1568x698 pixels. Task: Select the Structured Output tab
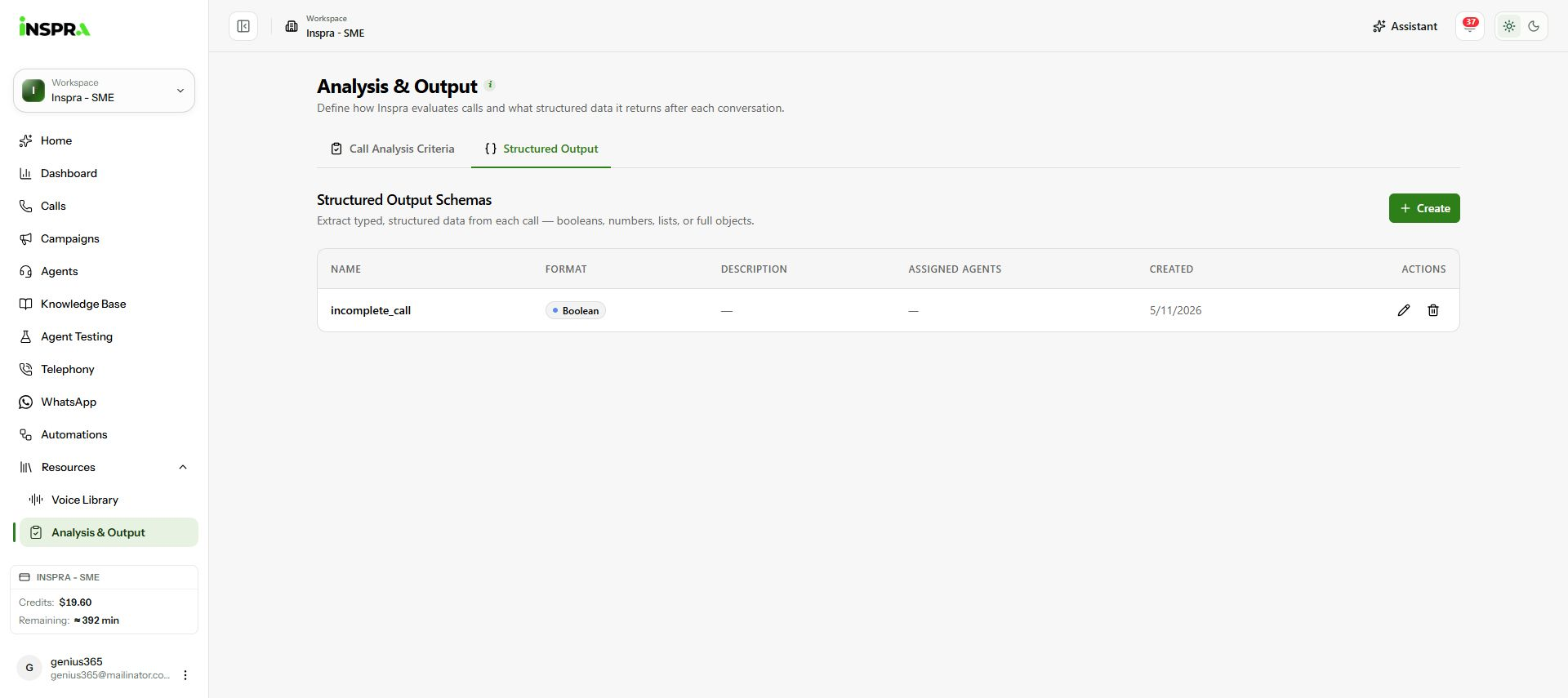point(541,149)
